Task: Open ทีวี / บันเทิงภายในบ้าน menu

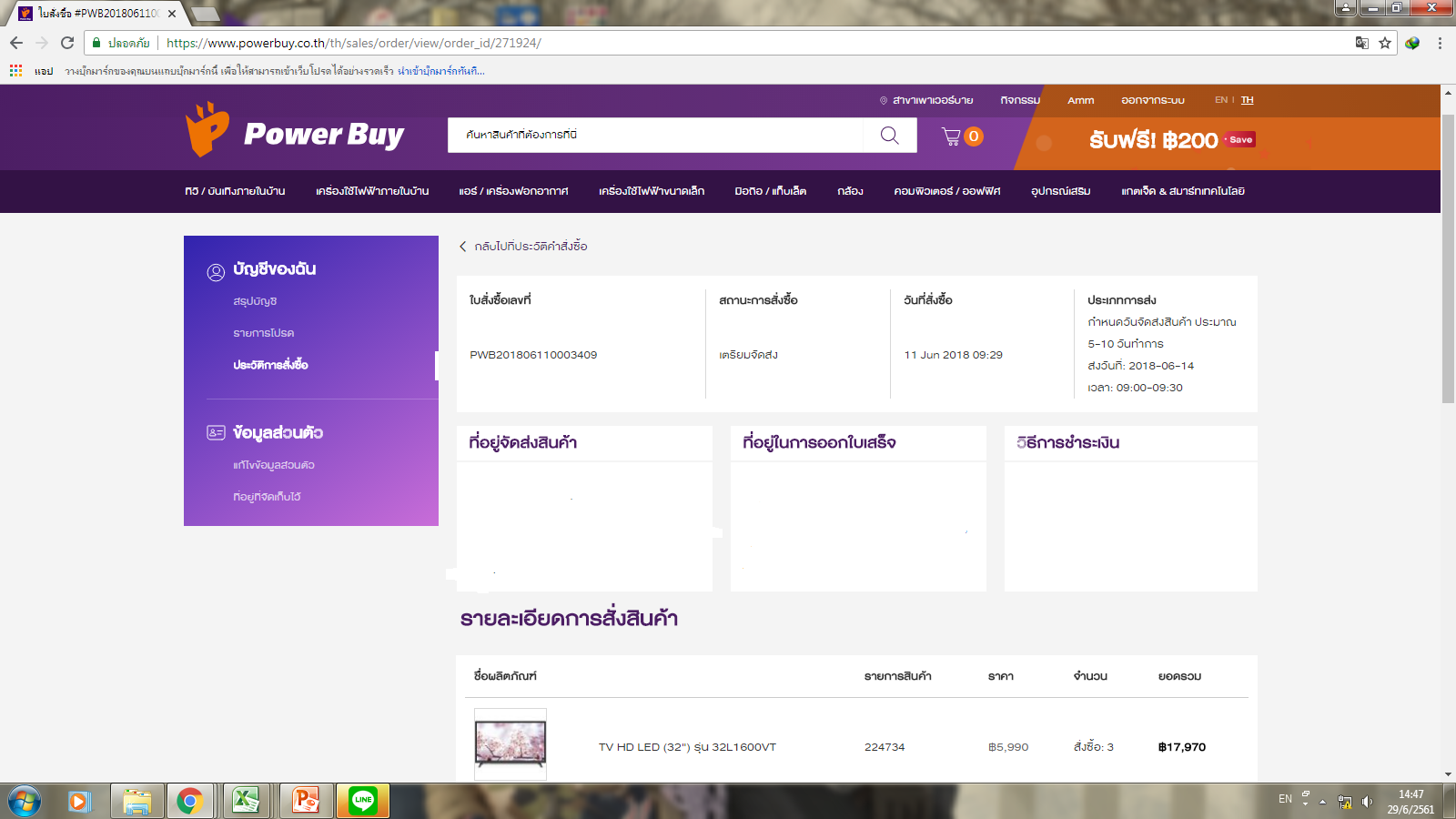Action: [235, 191]
